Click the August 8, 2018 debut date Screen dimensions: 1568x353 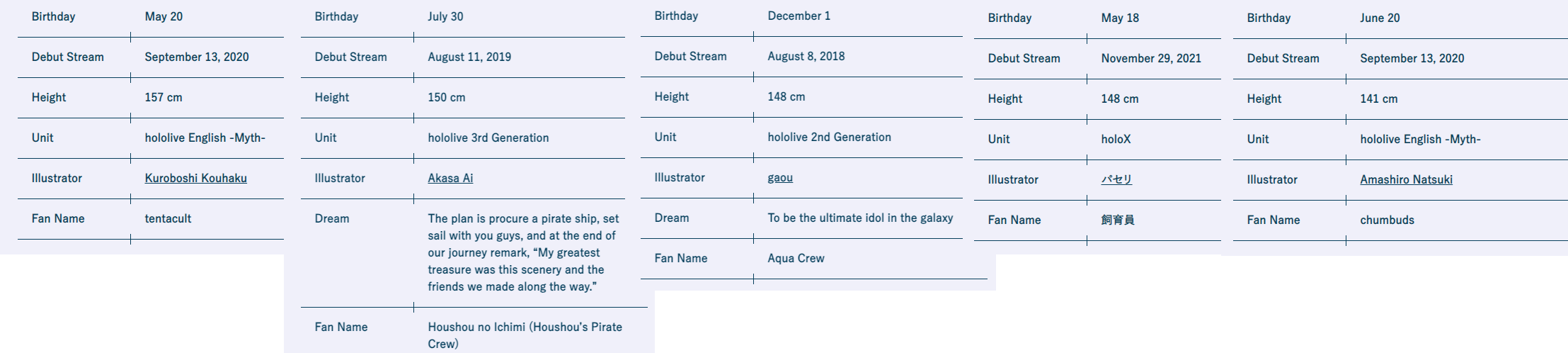click(x=806, y=56)
